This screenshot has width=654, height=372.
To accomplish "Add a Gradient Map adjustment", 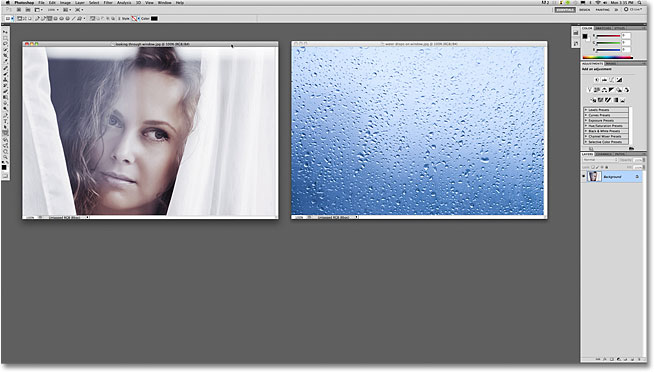I will (x=616, y=100).
